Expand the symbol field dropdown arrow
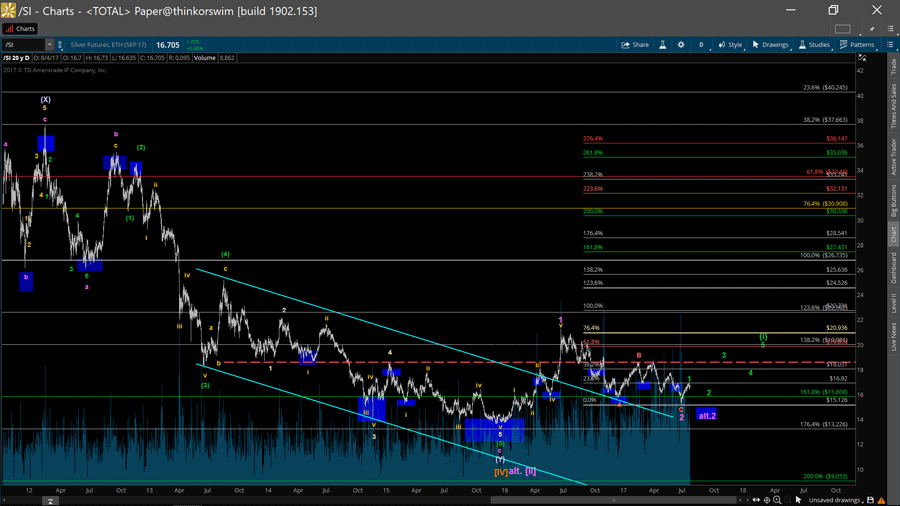The image size is (900, 506). [x=49, y=45]
